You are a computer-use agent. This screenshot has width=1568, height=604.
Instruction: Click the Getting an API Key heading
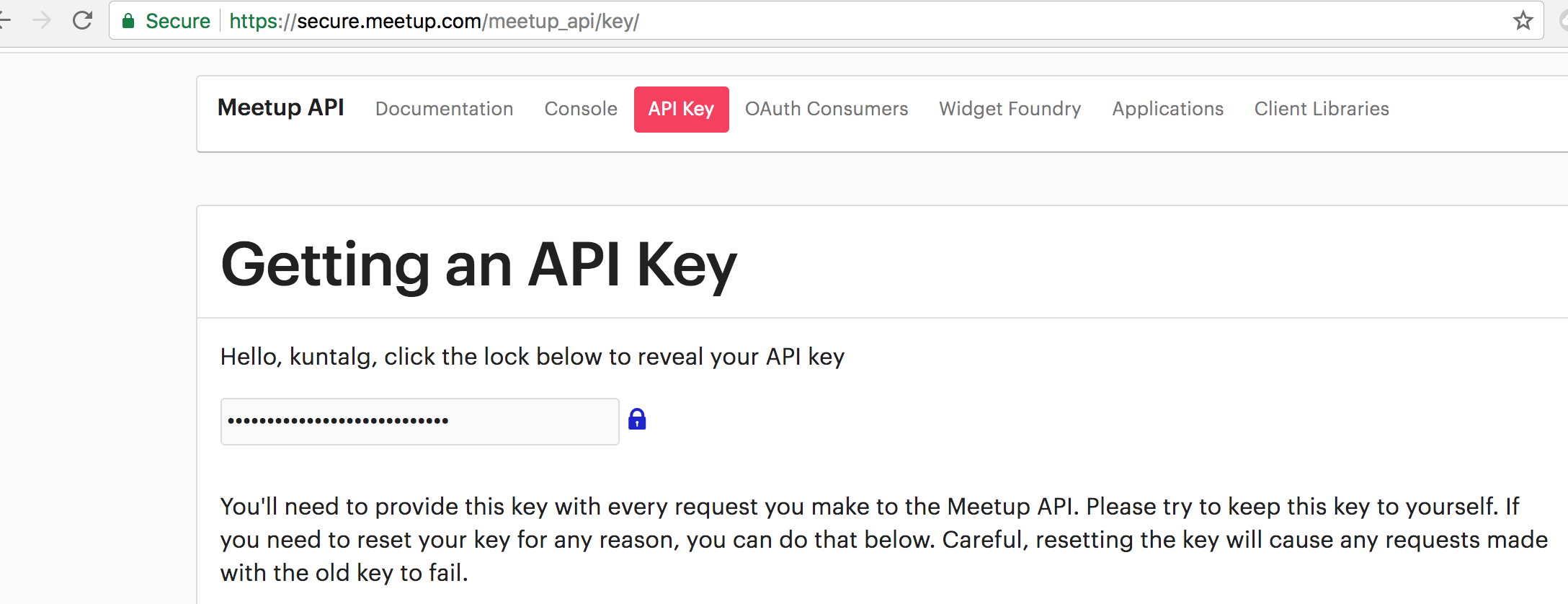(478, 265)
